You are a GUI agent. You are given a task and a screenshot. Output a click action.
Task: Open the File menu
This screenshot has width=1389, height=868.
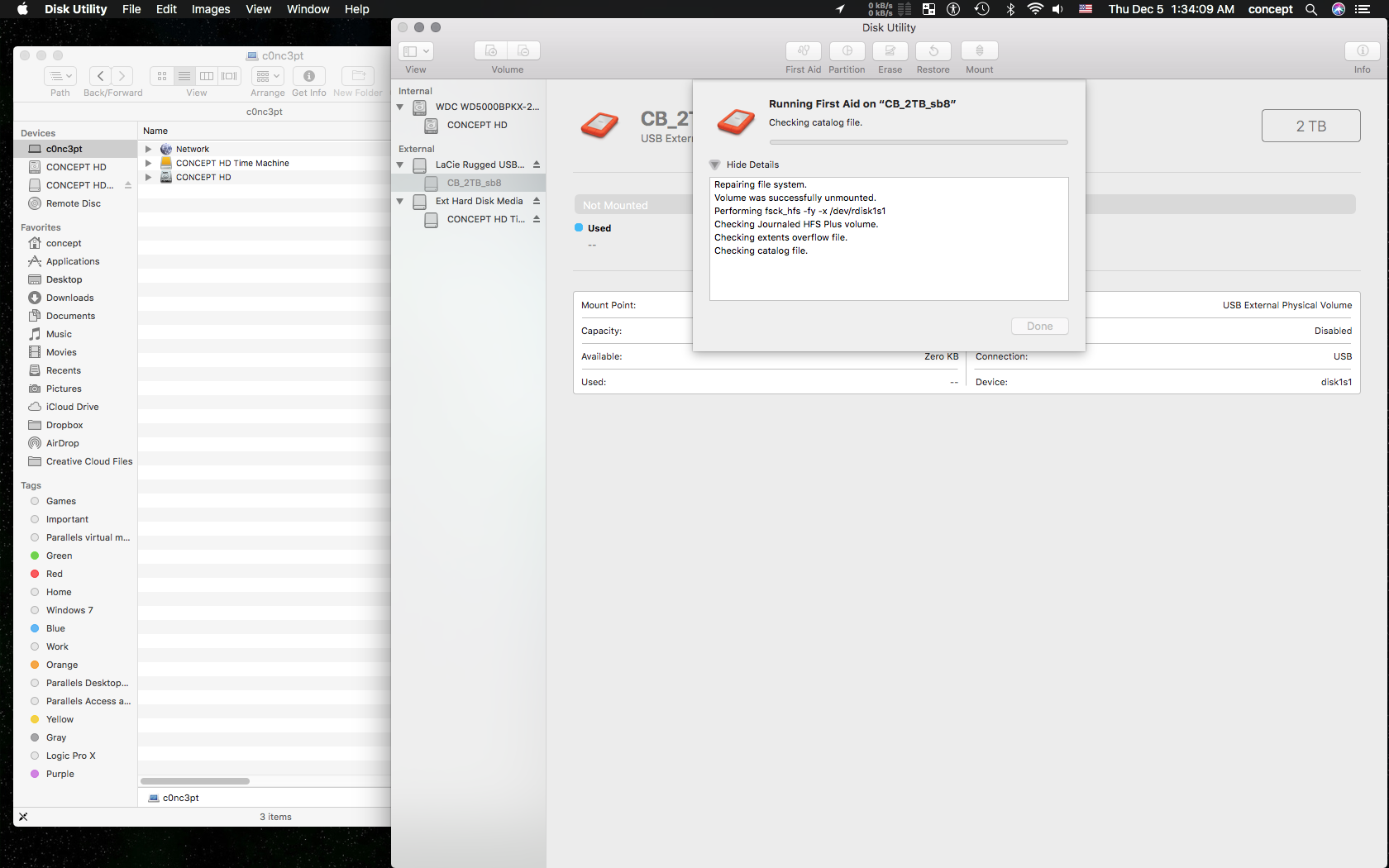[x=131, y=9]
